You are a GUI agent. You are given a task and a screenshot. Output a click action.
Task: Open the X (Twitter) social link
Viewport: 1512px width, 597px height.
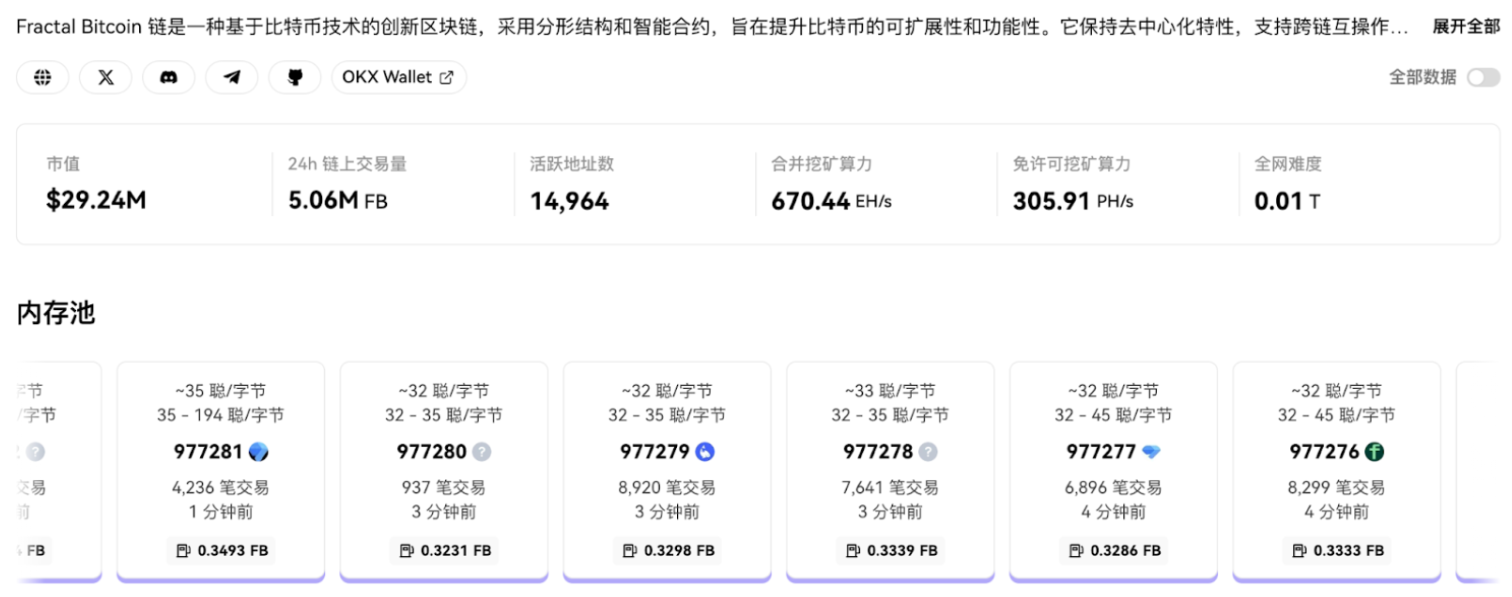point(106,77)
